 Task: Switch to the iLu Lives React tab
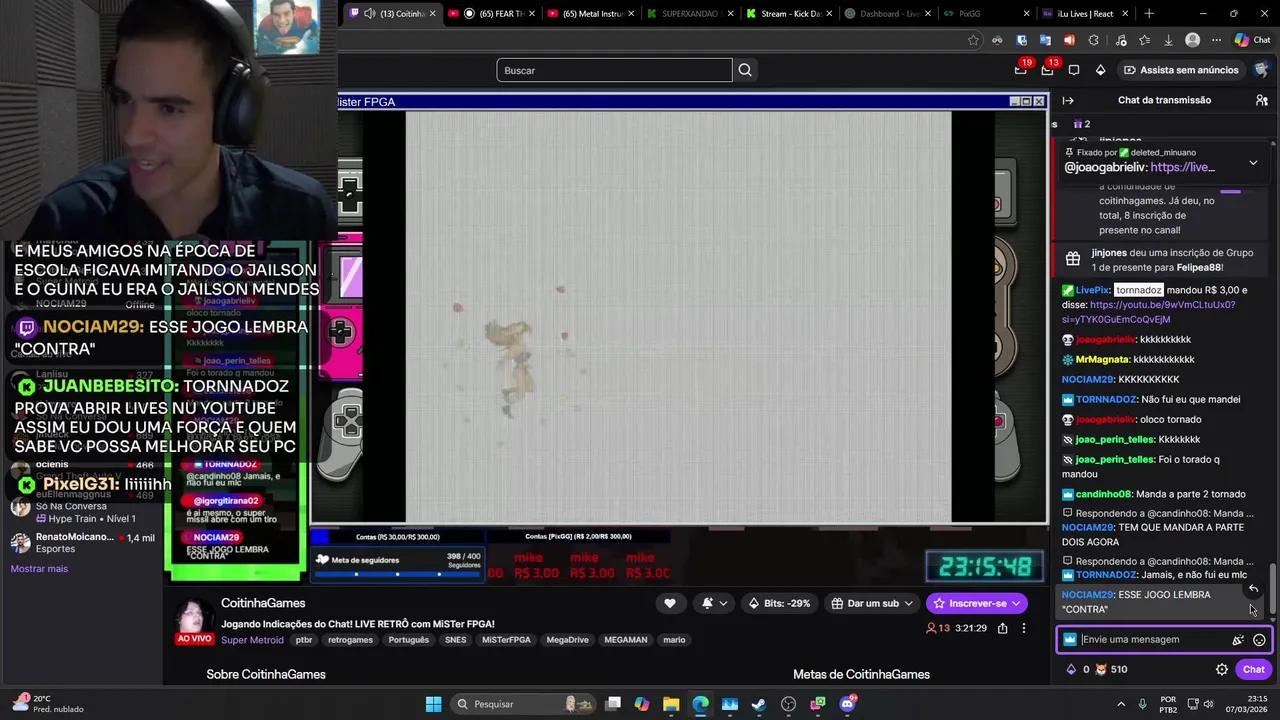tap(1085, 14)
